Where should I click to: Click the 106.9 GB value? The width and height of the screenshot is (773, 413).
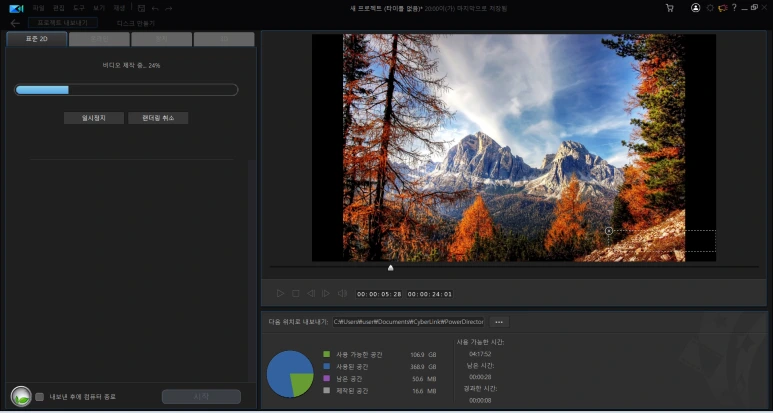[x=423, y=355]
